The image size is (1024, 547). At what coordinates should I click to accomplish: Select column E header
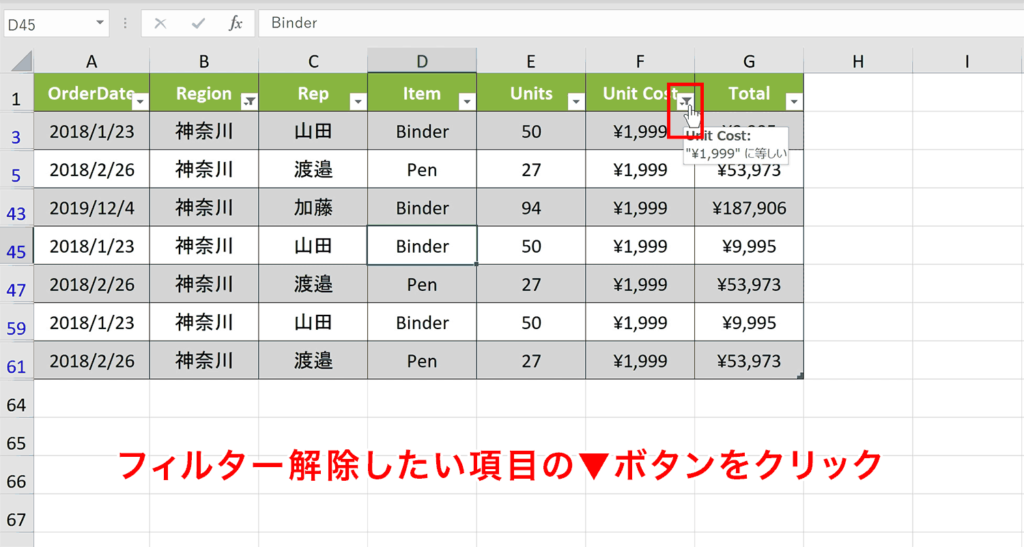(x=531, y=61)
